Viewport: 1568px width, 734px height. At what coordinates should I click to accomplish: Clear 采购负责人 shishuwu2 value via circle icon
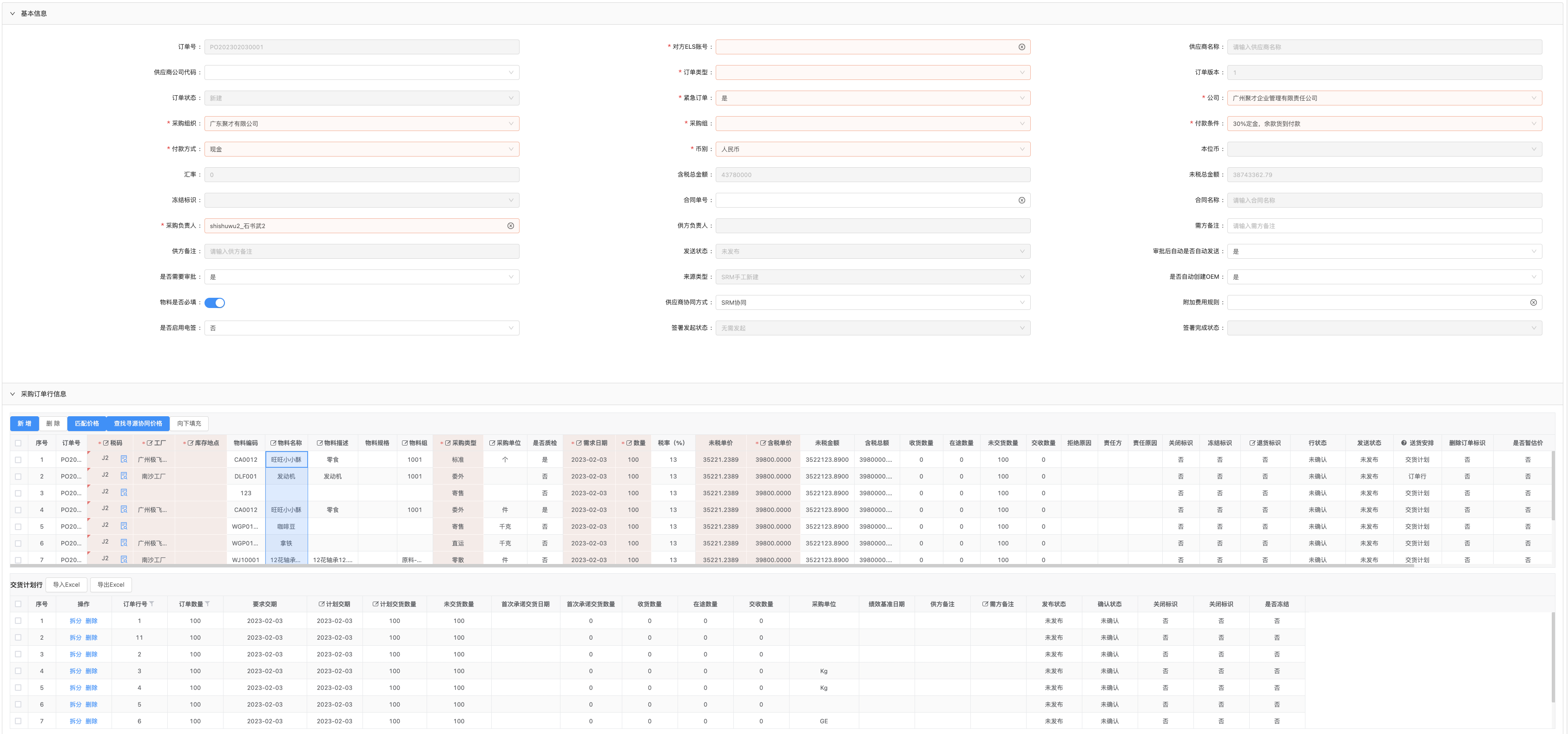point(510,226)
